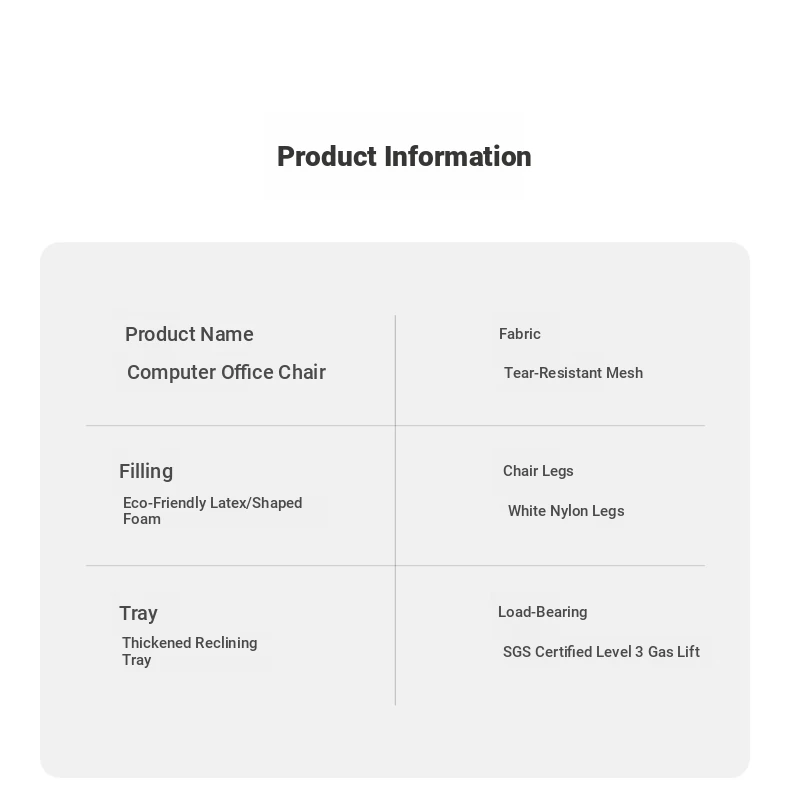The image size is (790, 809).
Task: Click the Product Information heading
Action: click(x=404, y=156)
